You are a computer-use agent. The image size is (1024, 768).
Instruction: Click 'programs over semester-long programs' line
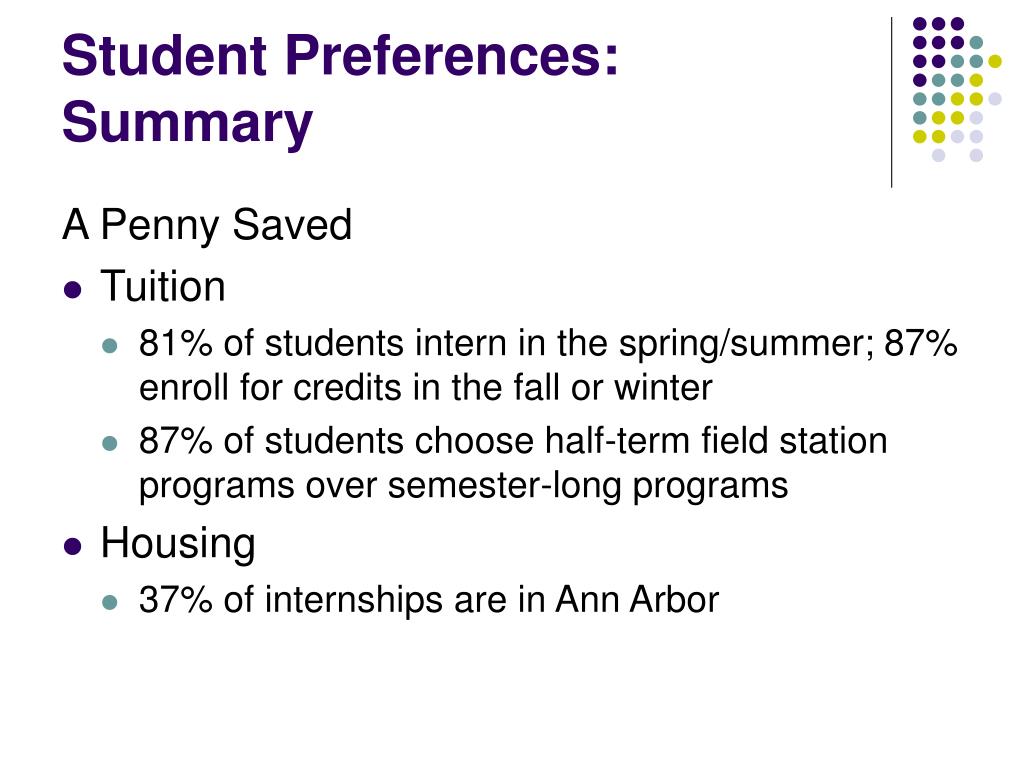pyautogui.click(x=464, y=486)
